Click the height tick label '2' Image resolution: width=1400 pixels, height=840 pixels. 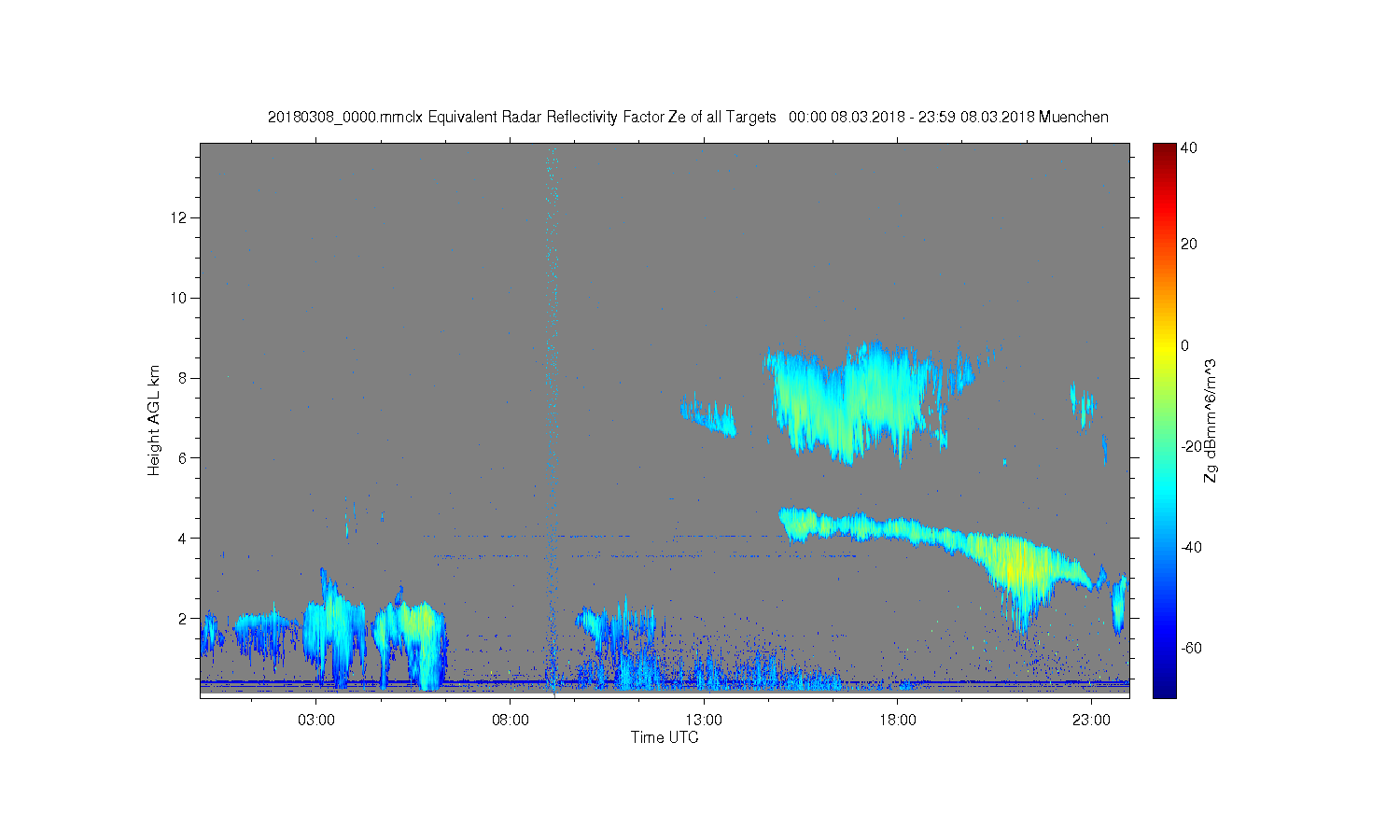pos(184,618)
